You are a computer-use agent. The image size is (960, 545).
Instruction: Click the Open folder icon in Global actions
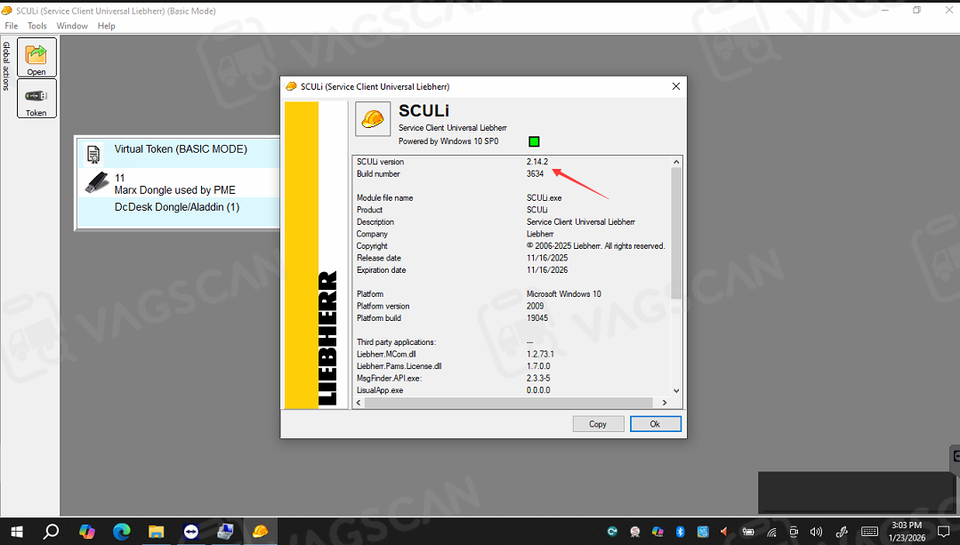pos(36,57)
